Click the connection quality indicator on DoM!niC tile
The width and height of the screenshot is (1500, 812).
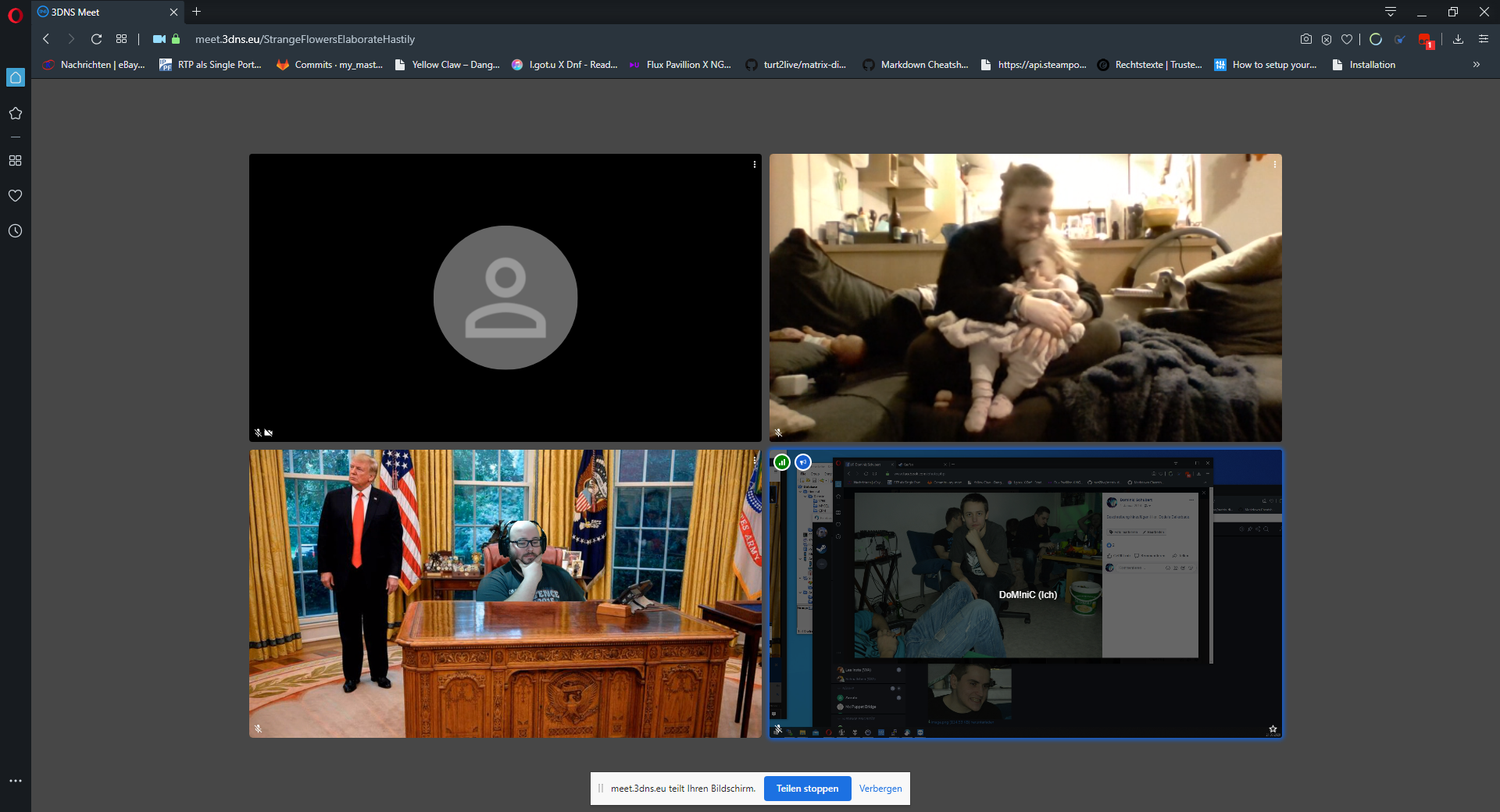click(x=782, y=462)
